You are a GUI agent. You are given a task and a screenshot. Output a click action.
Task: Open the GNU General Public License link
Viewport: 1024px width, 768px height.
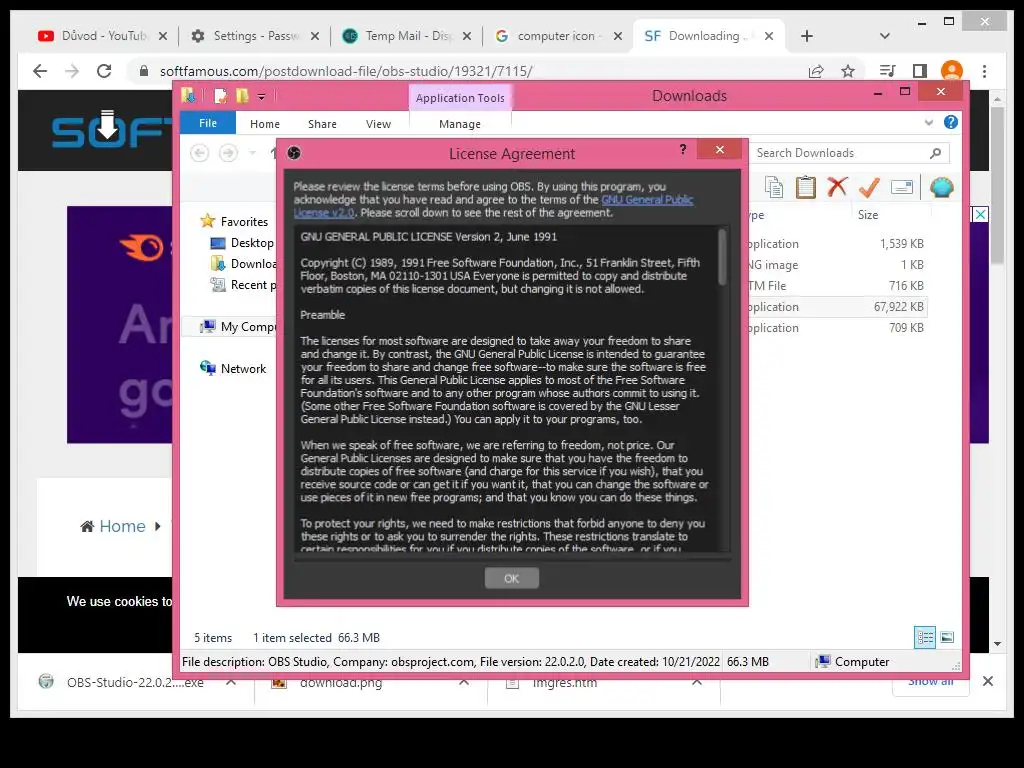click(647, 200)
